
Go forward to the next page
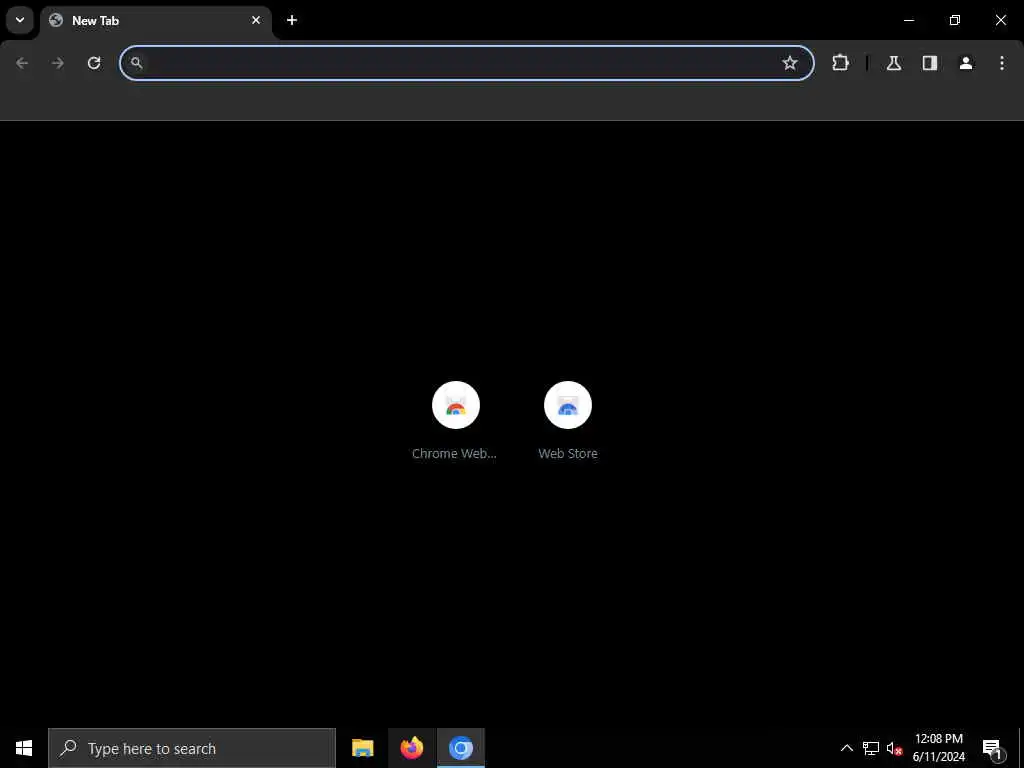click(58, 63)
